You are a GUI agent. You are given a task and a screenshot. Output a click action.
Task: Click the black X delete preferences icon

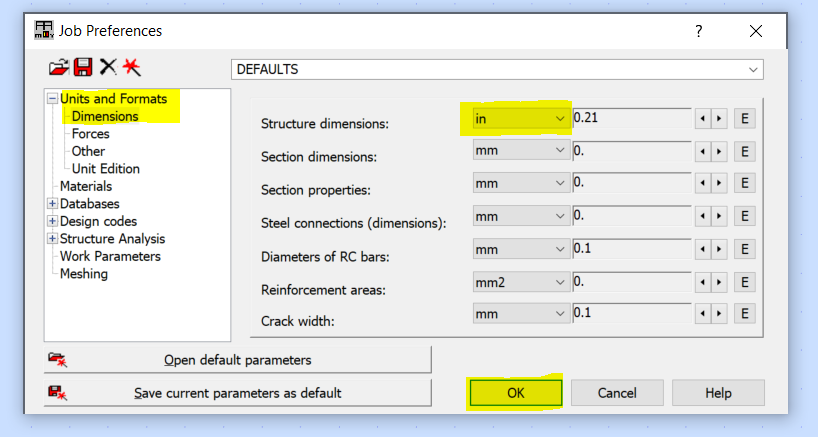(x=107, y=68)
